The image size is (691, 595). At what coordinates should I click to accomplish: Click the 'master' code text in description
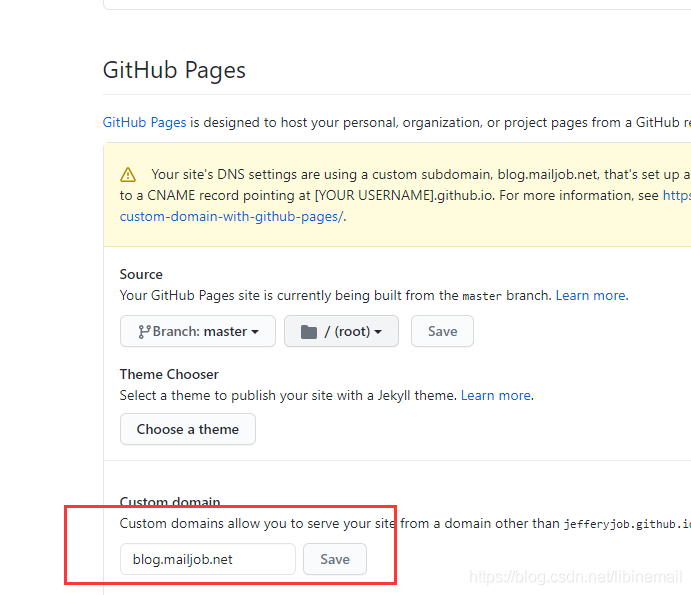coord(482,296)
